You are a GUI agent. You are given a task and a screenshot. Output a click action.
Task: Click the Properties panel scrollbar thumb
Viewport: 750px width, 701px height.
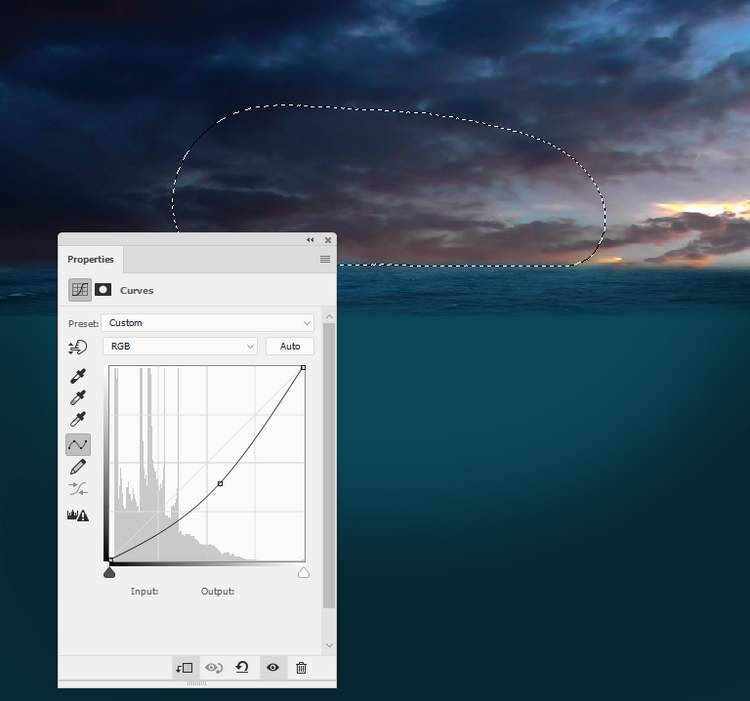tap(329, 466)
